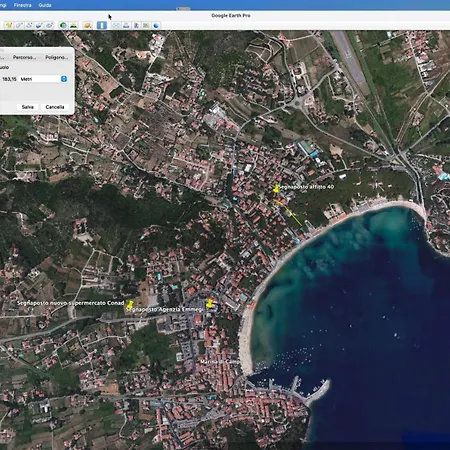This screenshot has height=450, width=450.
Task: Click the 183,15 distance value
Action: pos(9,79)
